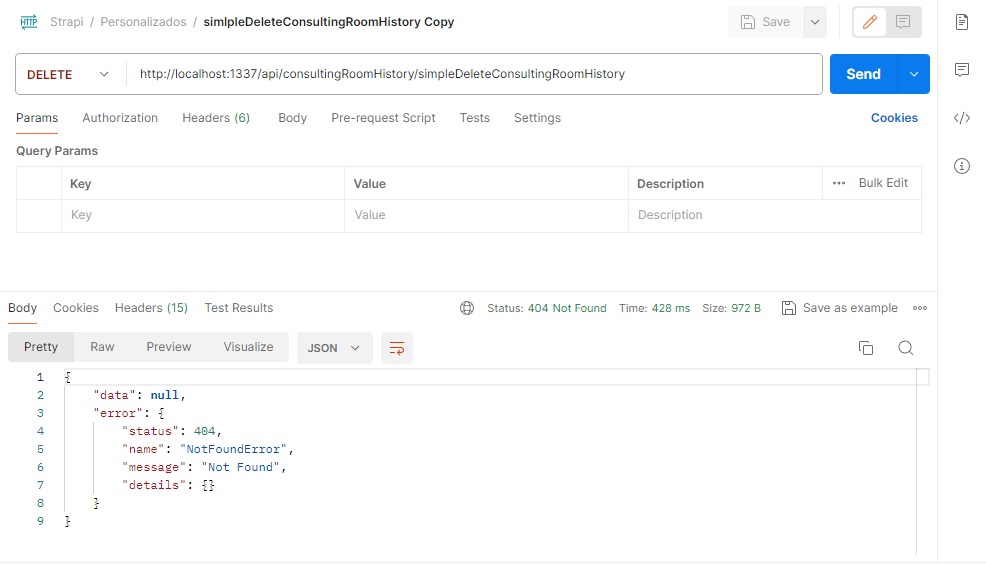Open the JSON format dropdown
Screen dimensions: 986x564
[334, 348]
